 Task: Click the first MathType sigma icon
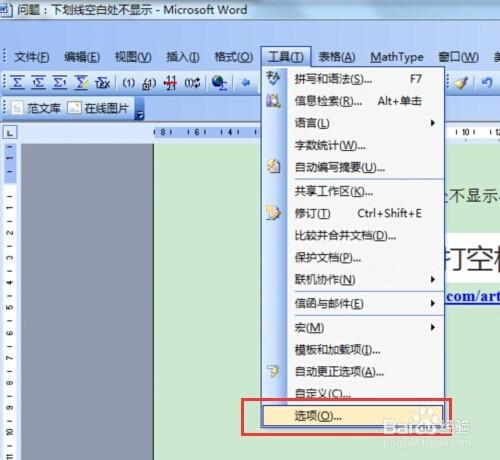point(17,82)
